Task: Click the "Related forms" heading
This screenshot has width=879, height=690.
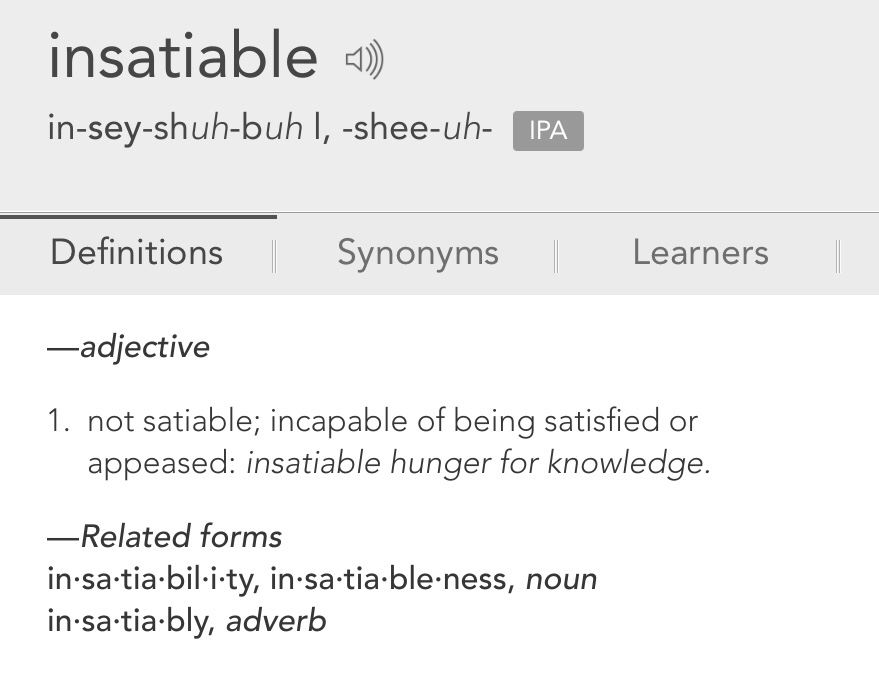Action: coord(180,537)
